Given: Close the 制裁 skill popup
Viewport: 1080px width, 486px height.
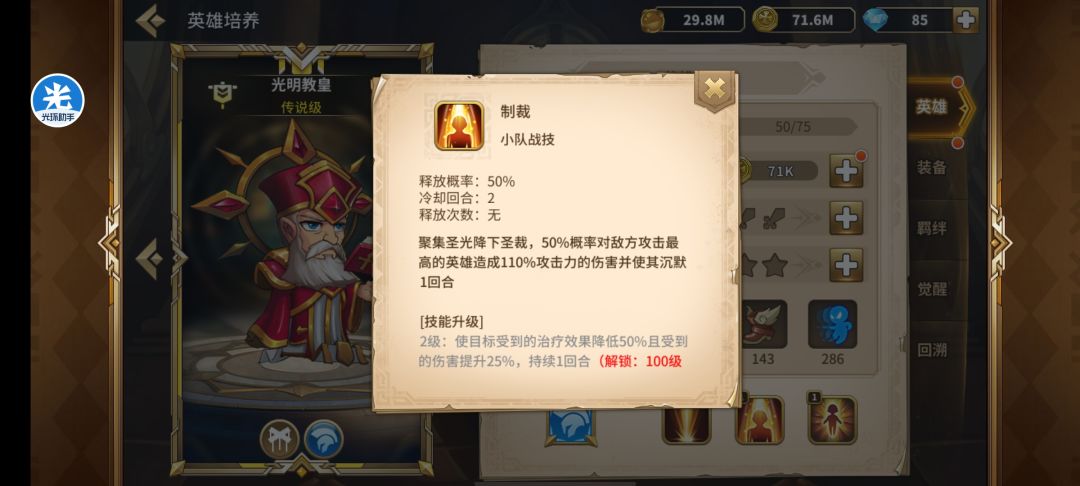Looking at the screenshot, I should click(x=715, y=89).
